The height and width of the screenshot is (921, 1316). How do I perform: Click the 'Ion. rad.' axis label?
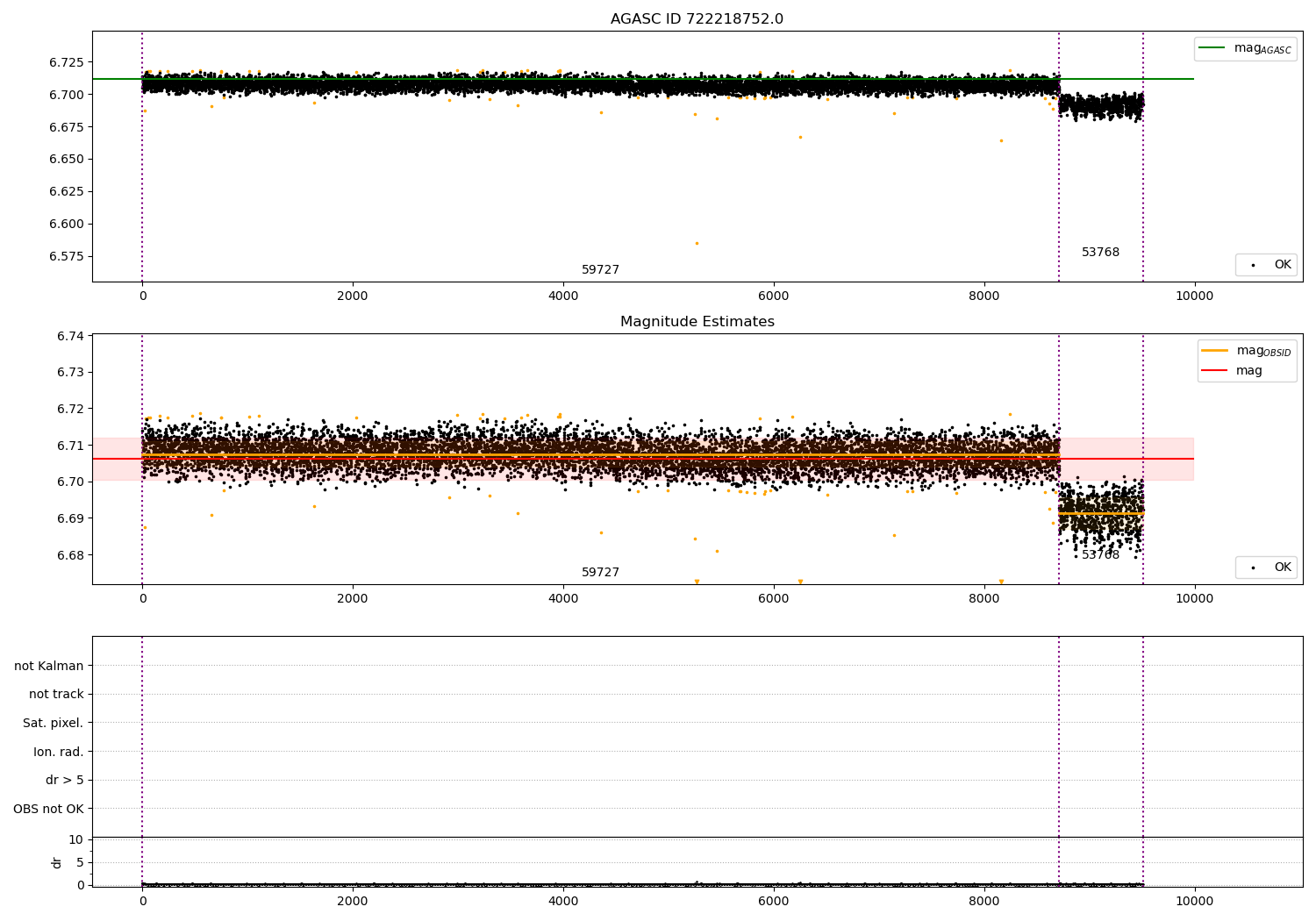coord(58,752)
